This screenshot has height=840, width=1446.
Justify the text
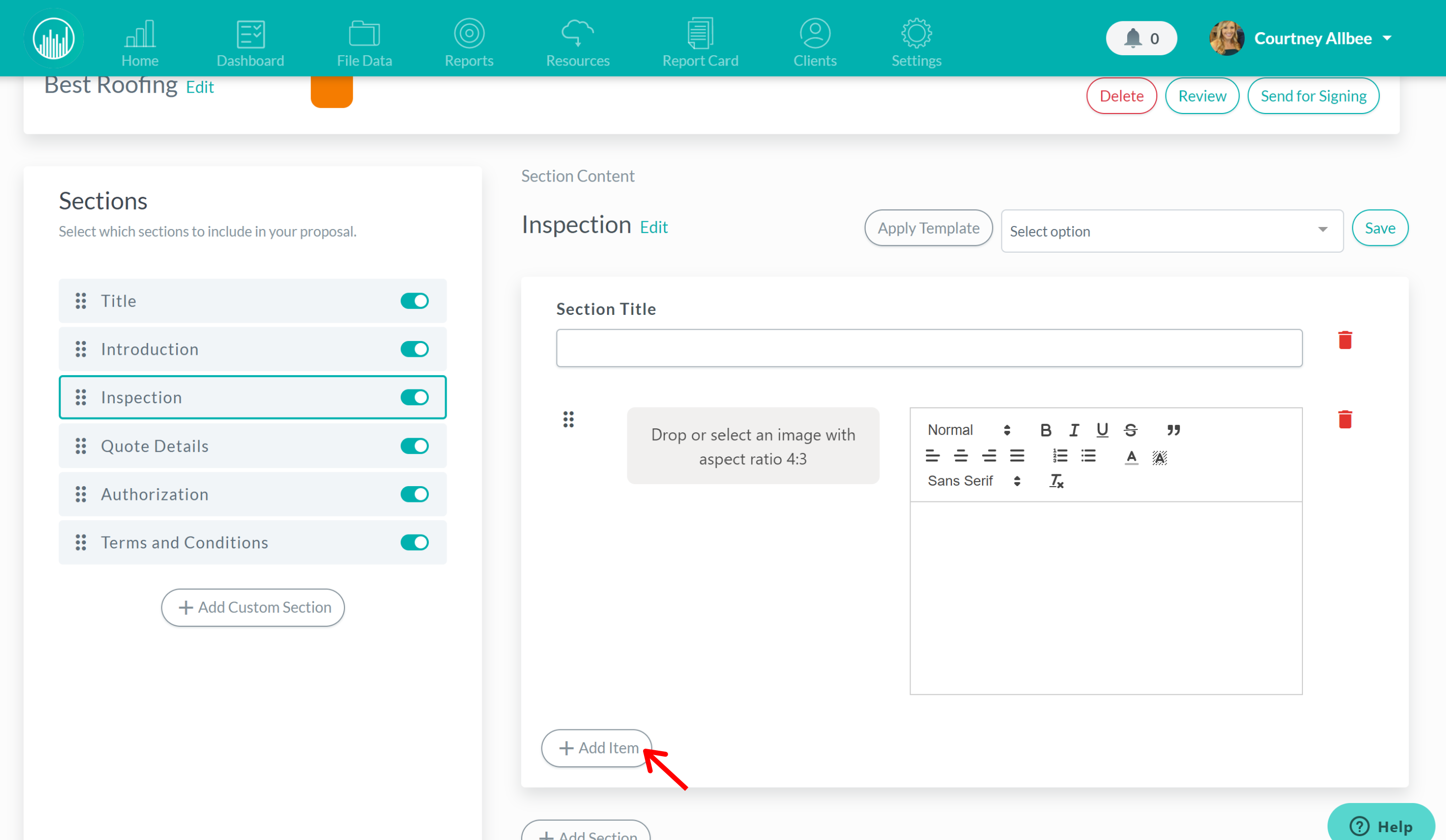coord(1017,456)
